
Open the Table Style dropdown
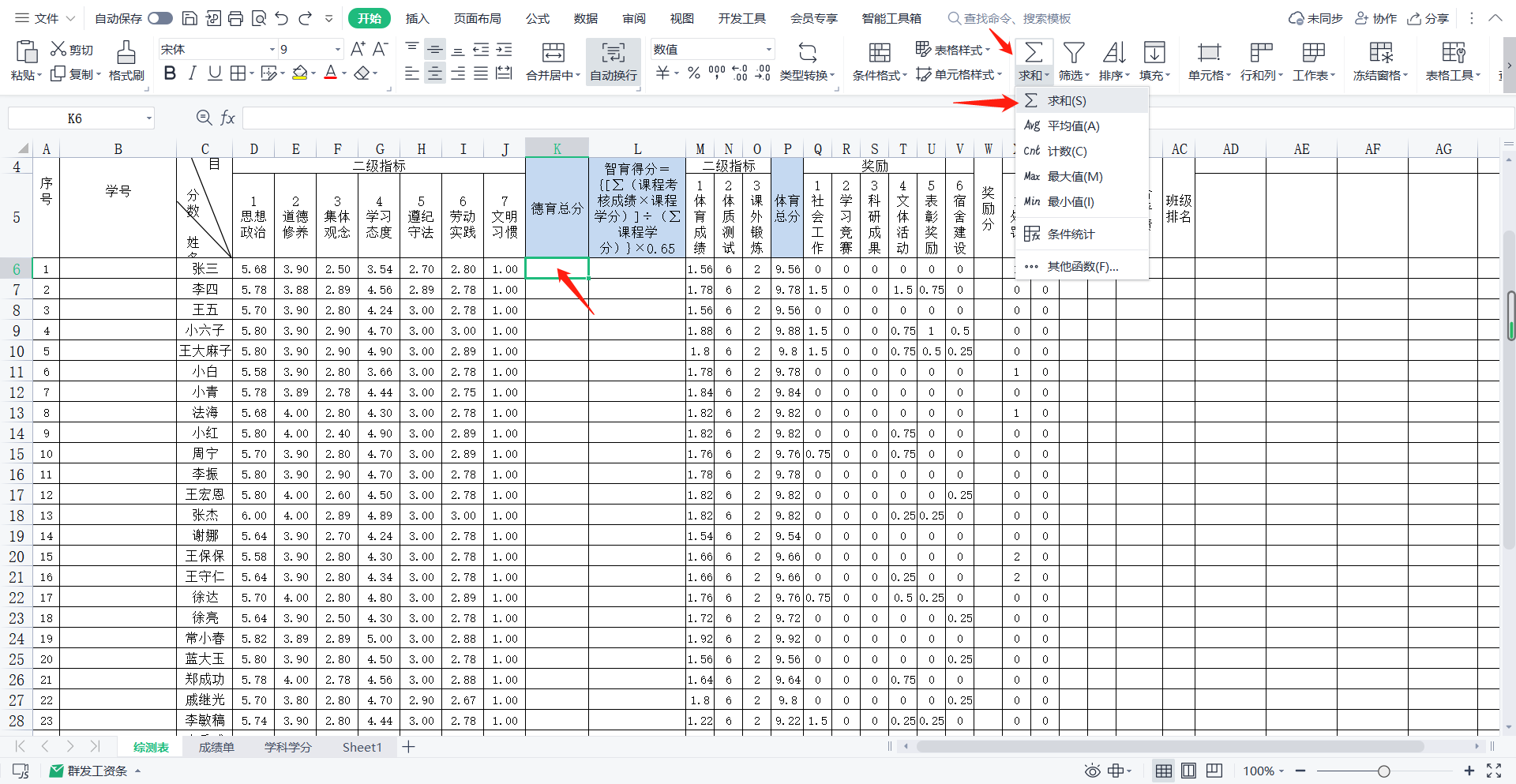coord(952,49)
